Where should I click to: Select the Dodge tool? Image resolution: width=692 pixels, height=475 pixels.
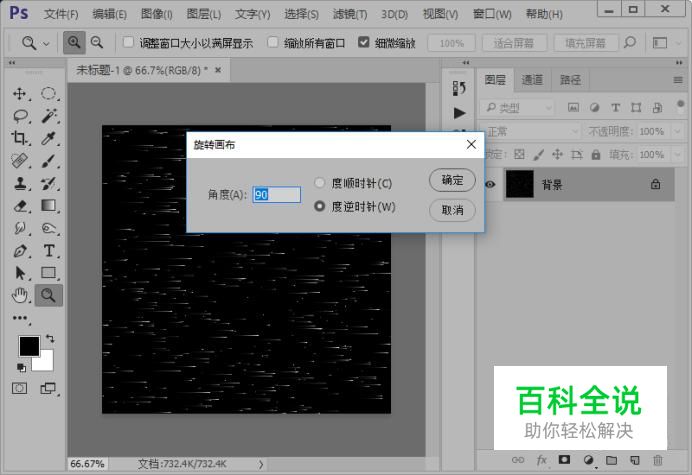[x=49, y=228]
